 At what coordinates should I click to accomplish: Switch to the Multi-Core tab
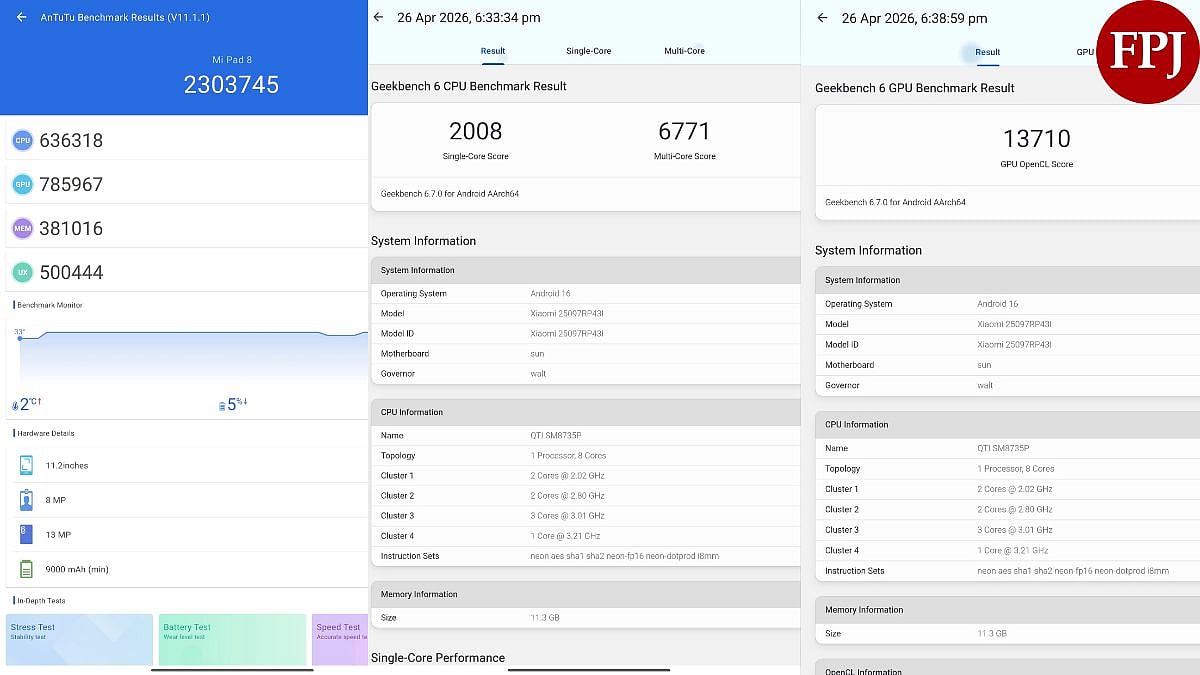point(684,51)
